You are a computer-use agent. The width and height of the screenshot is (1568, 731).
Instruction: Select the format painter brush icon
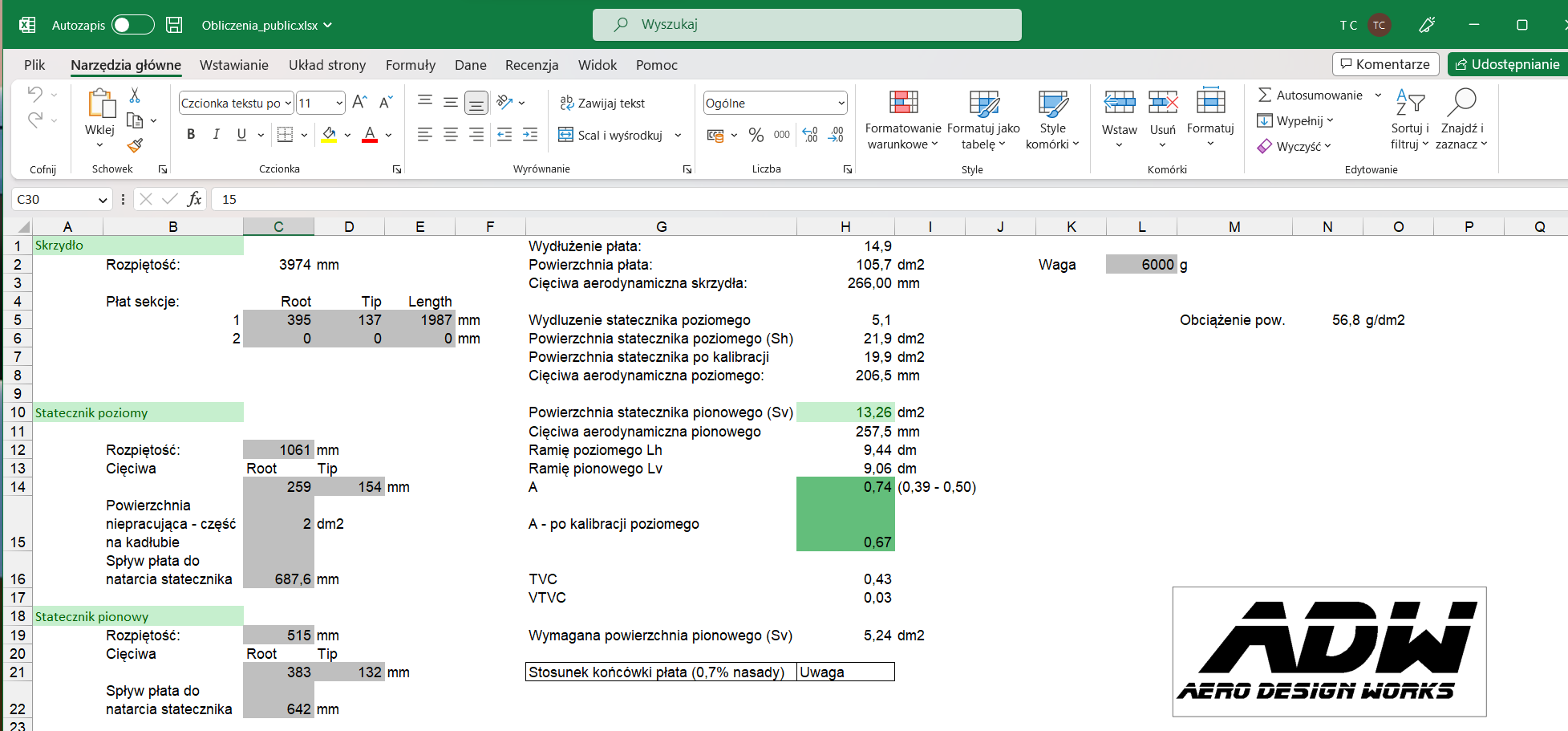[x=135, y=145]
